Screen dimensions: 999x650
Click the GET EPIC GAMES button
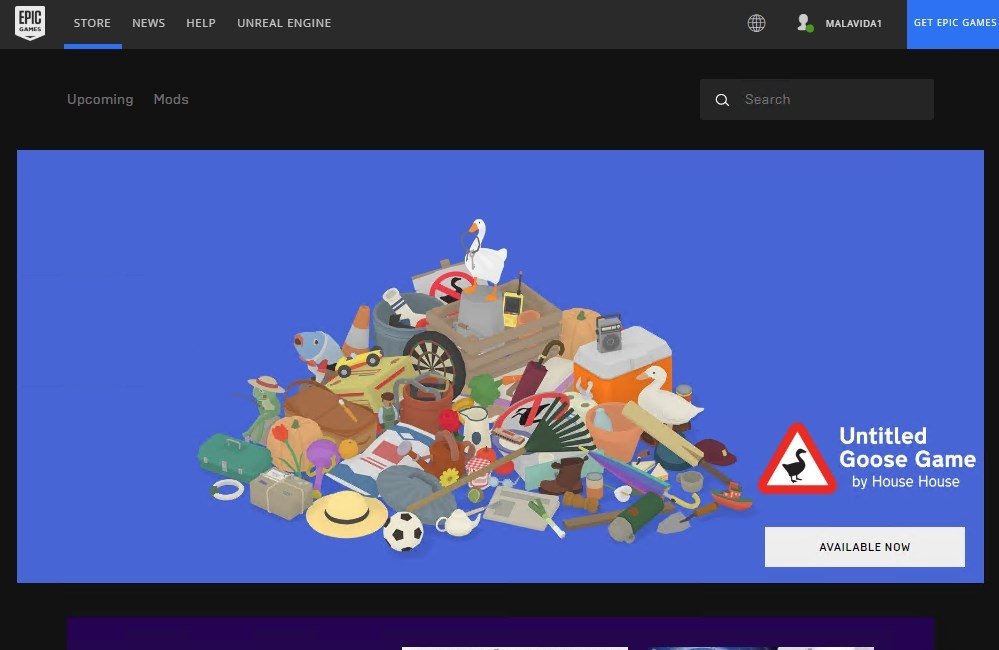point(953,24)
